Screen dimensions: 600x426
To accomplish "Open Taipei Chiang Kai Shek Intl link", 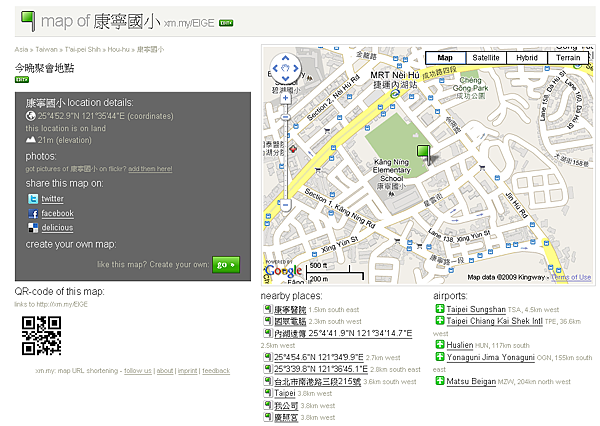I will (x=494, y=321).
